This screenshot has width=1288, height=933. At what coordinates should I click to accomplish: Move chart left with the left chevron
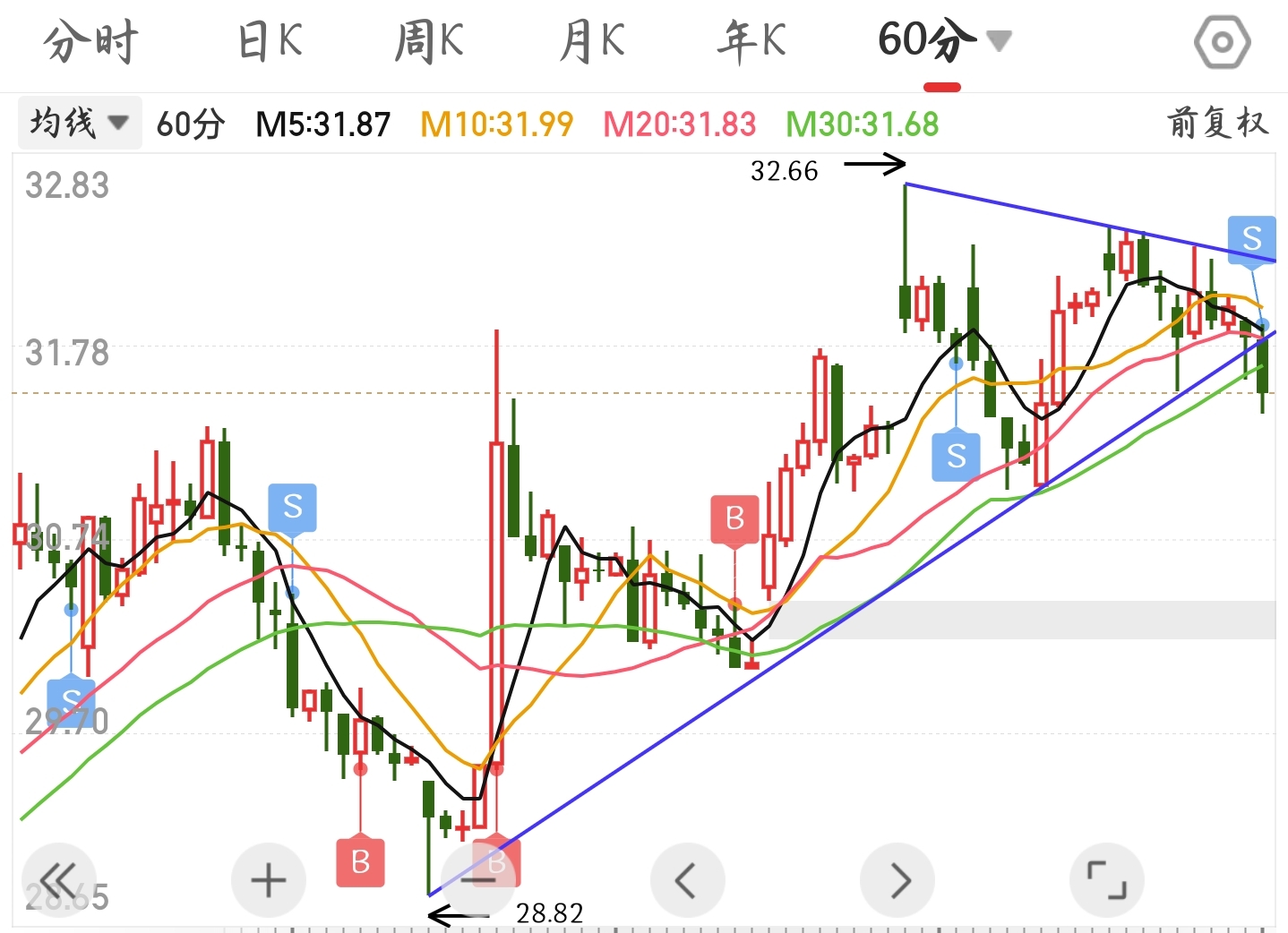click(687, 881)
